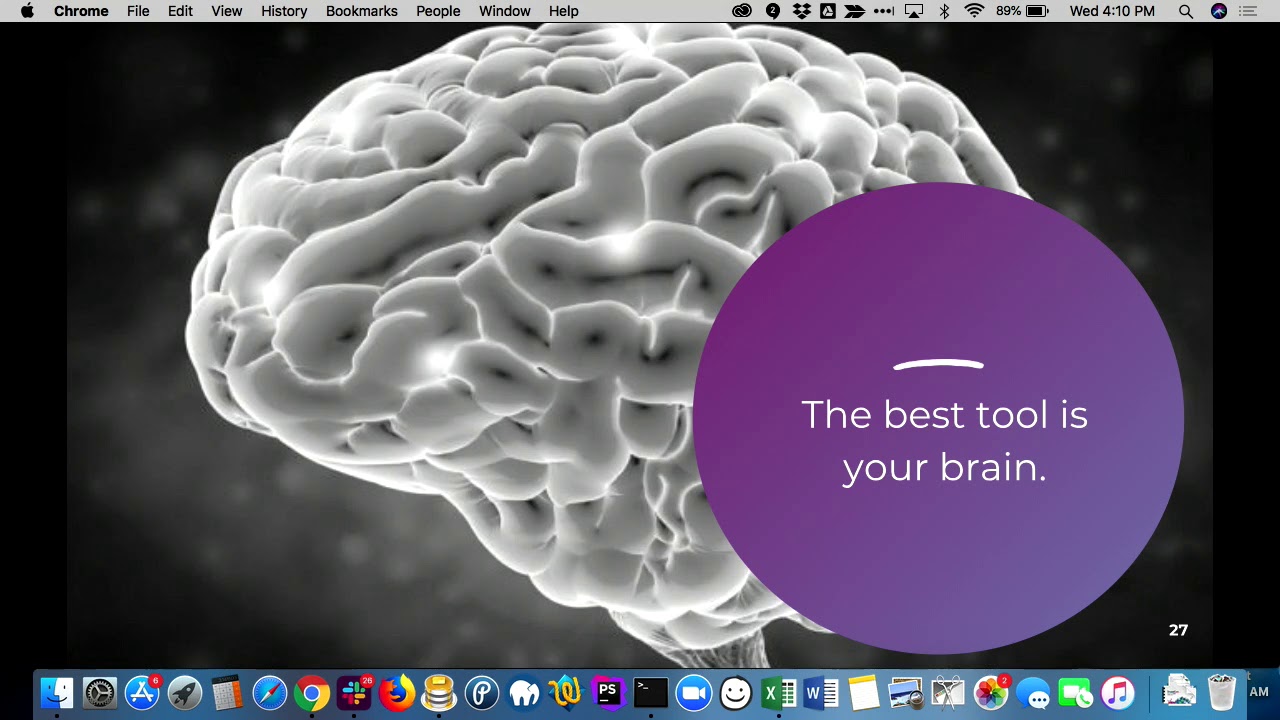Launch Microsoft Word from the dock
Screen dimensions: 1280x720
pyautogui.click(x=821, y=692)
